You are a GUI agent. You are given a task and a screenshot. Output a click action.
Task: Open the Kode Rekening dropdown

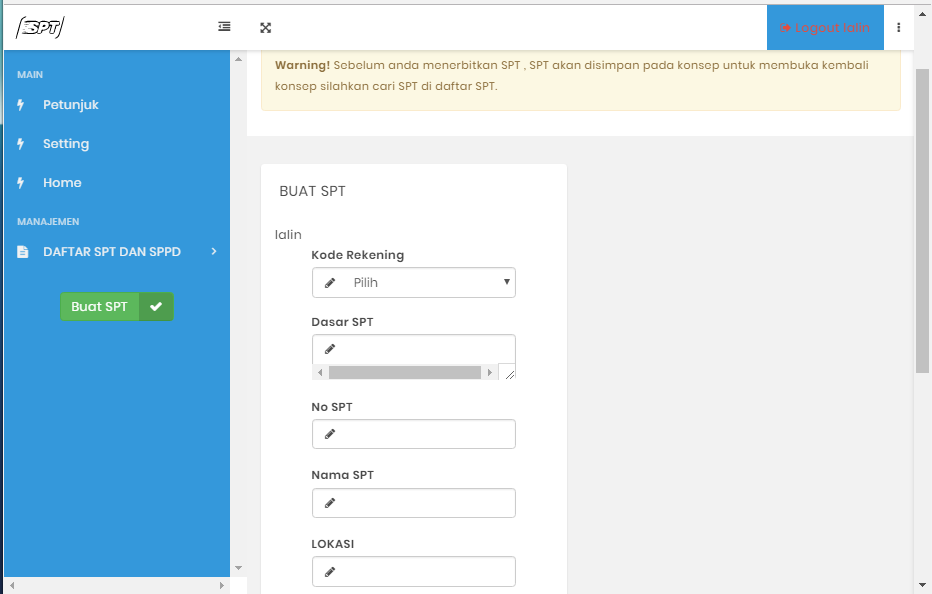tap(414, 283)
